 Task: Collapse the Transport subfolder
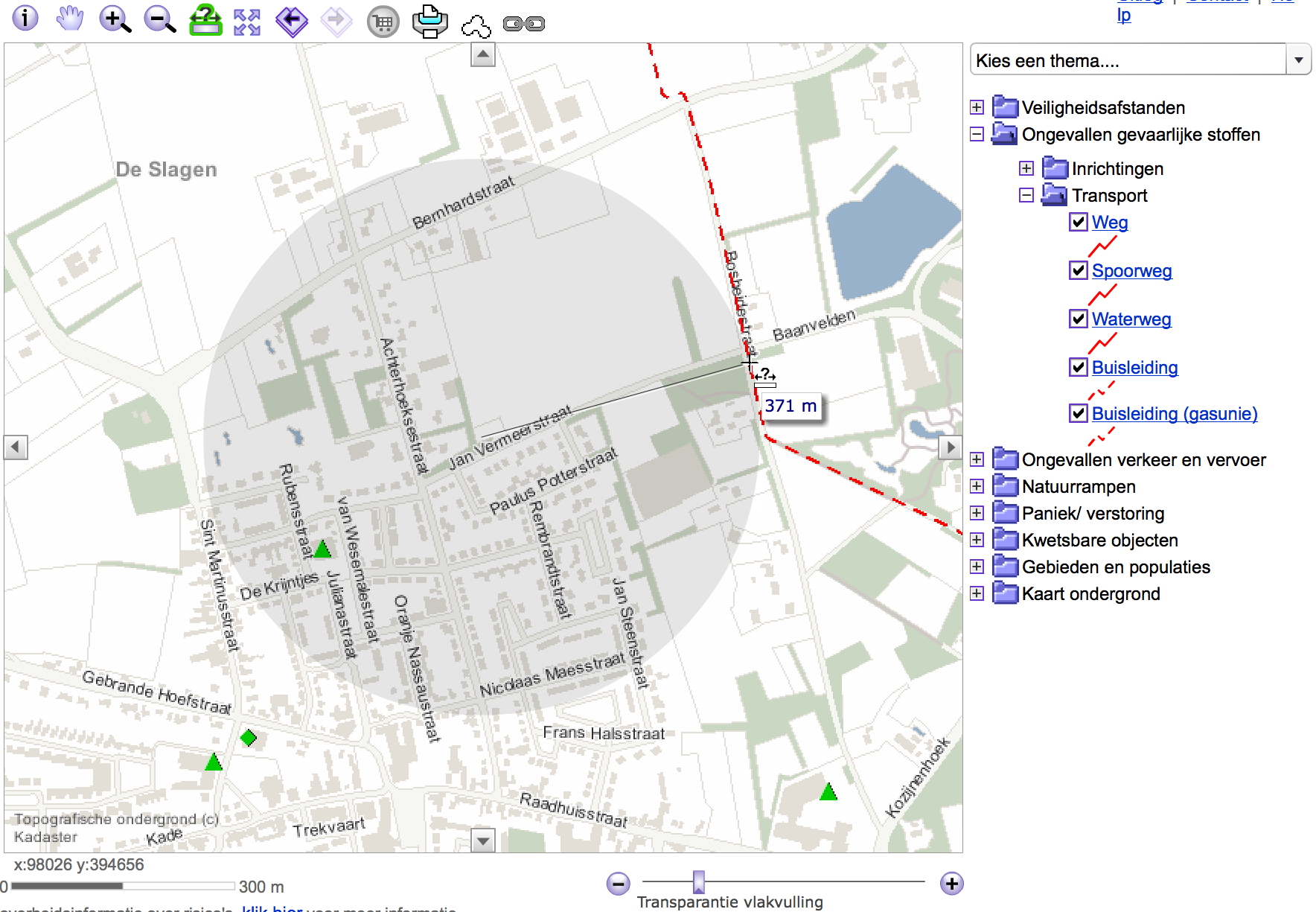coord(1026,195)
